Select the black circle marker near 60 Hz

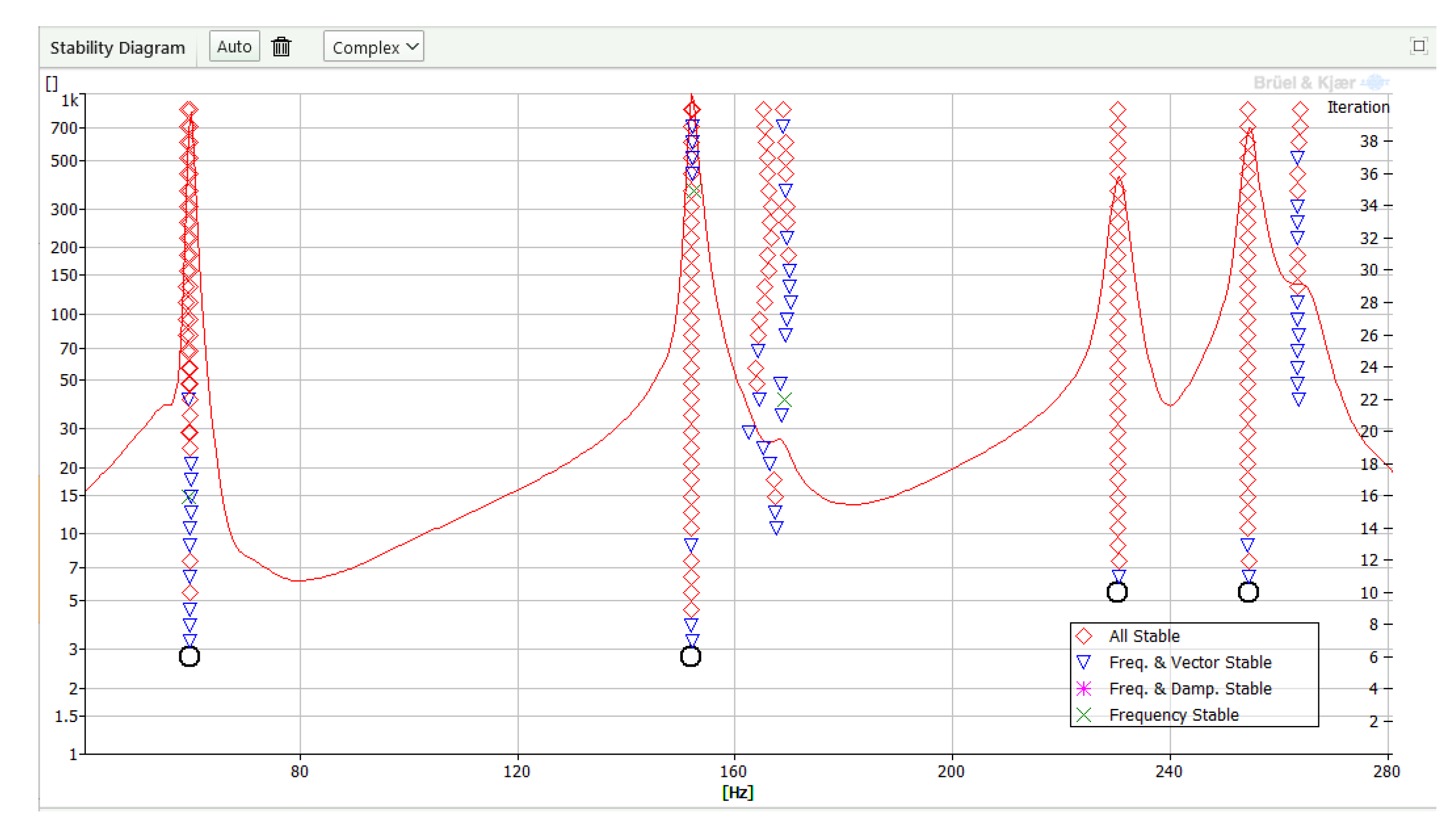point(189,656)
